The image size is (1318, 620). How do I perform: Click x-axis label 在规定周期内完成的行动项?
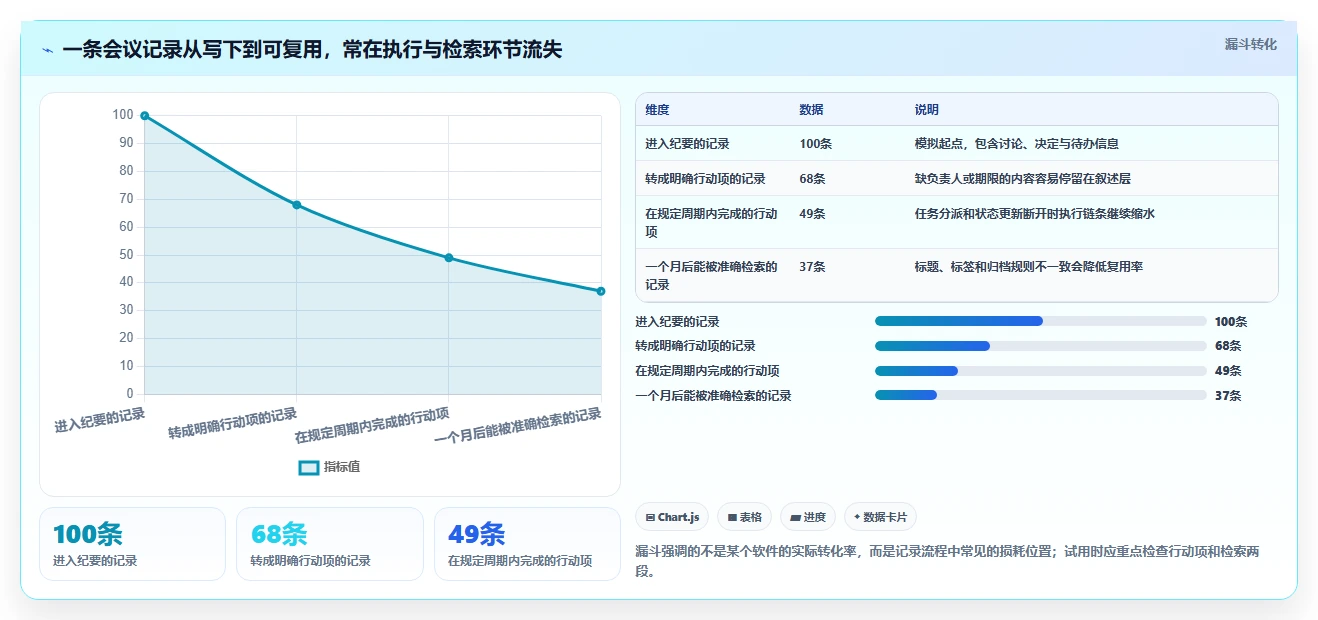[x=372, y=425]
